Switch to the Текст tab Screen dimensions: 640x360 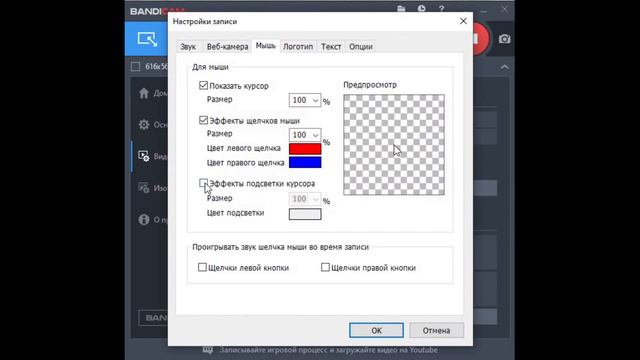(x=331, y=47)
